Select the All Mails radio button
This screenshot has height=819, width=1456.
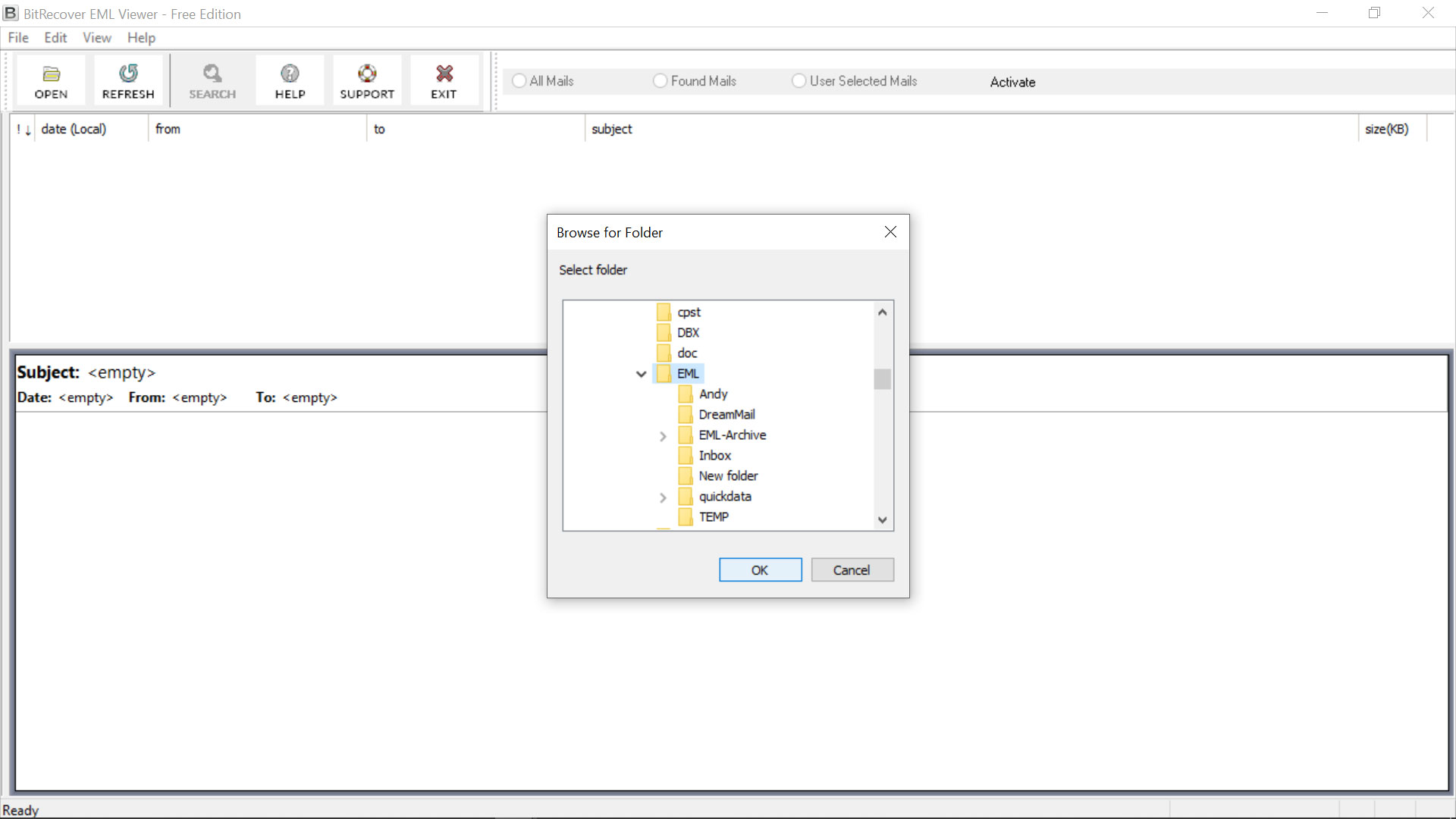click(x=519, y=81)
